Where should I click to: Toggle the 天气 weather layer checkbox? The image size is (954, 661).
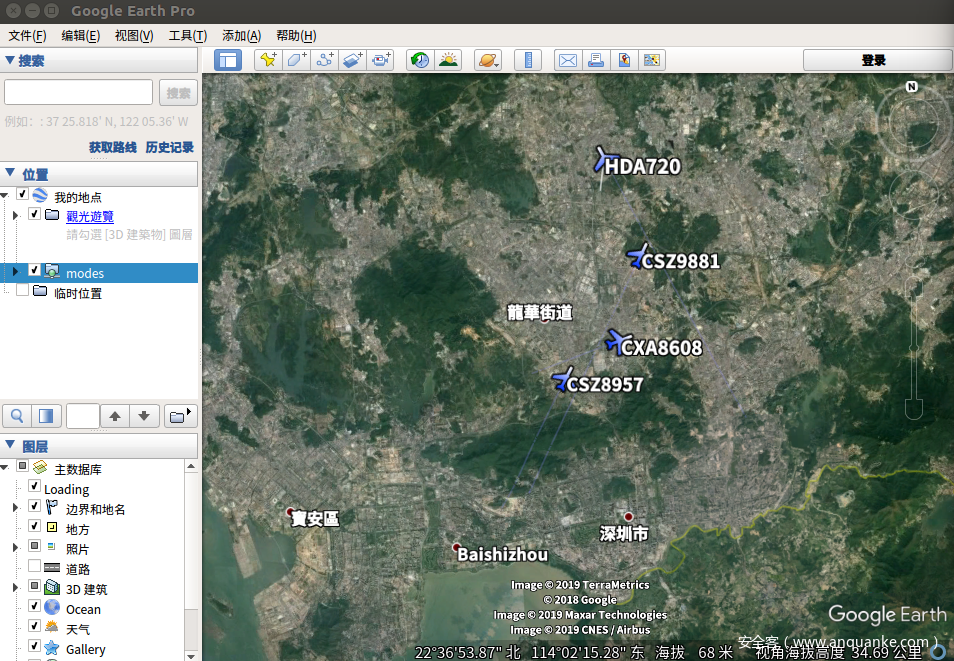click(x=35, y=626)
